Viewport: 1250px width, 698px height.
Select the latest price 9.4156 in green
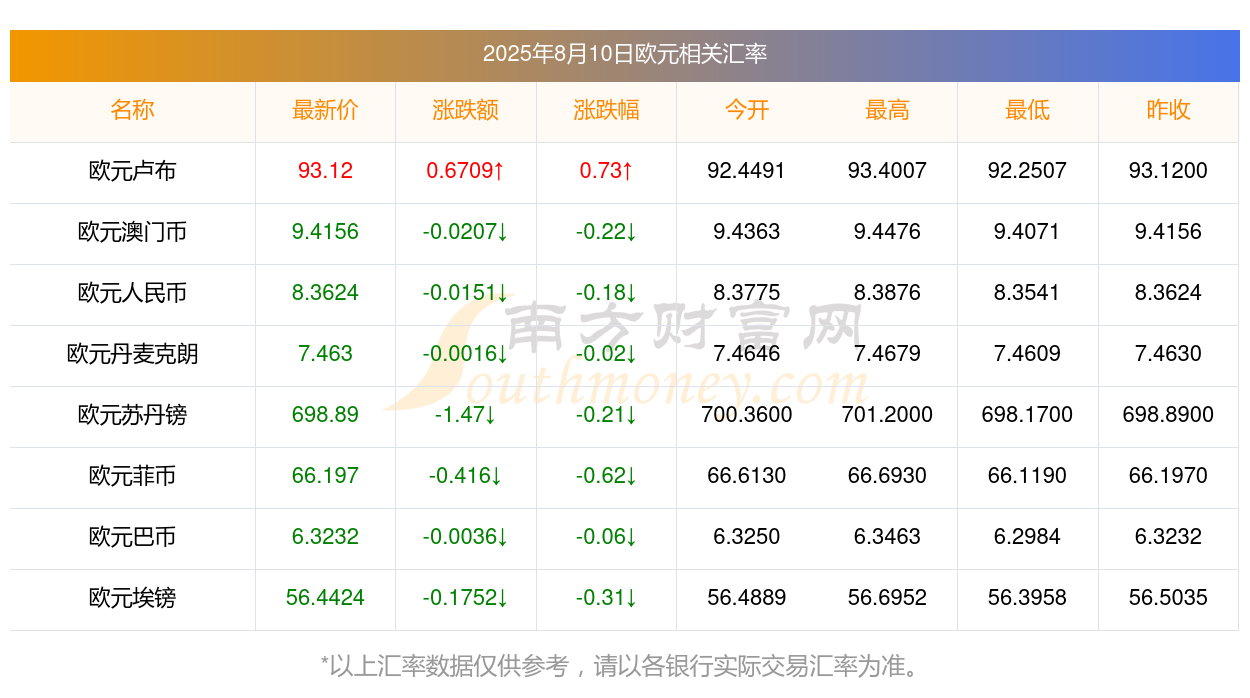point(325,232)
